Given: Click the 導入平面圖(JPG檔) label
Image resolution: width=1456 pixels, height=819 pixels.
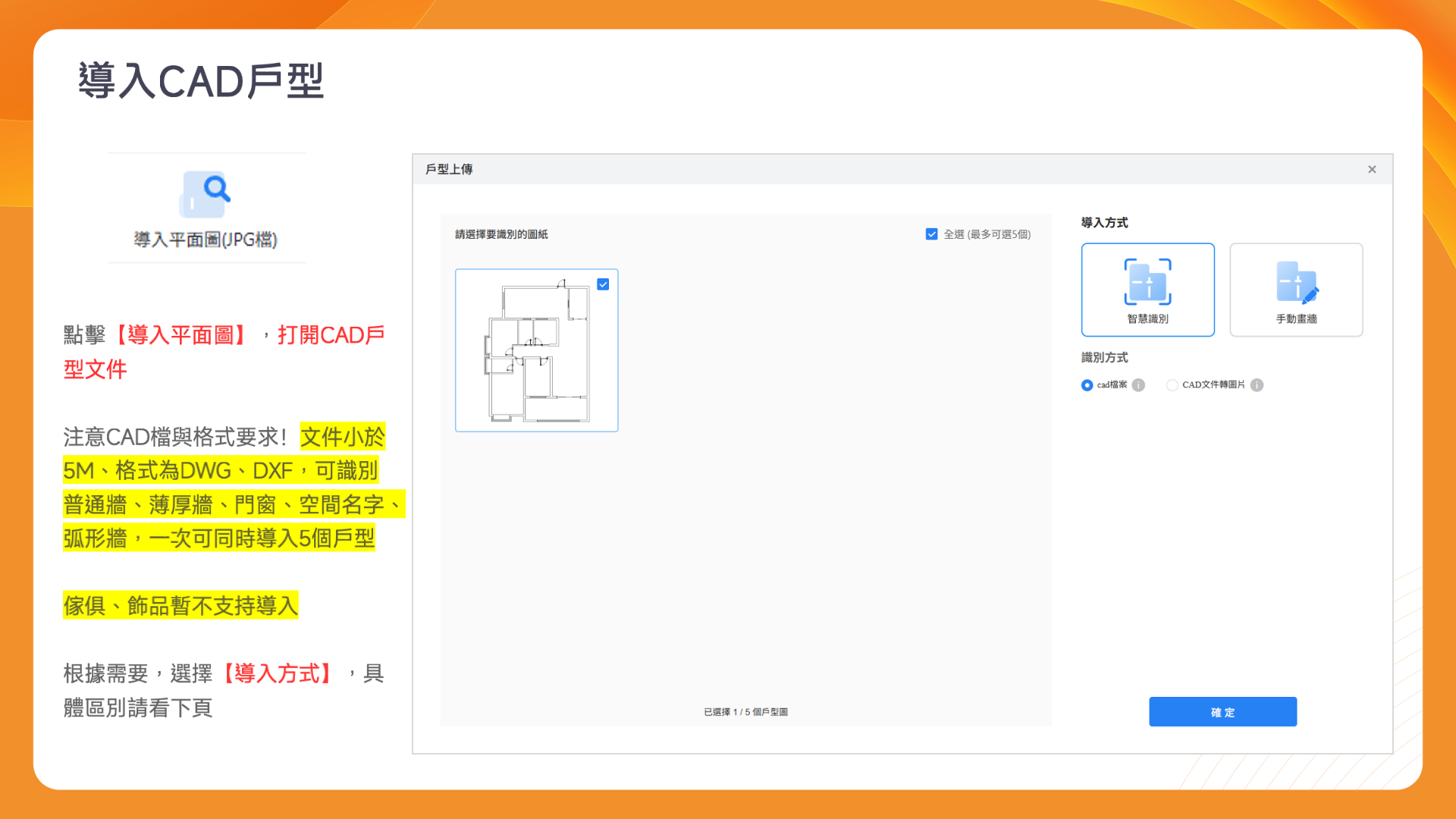Looking at the screenshot, I should 206,240.
